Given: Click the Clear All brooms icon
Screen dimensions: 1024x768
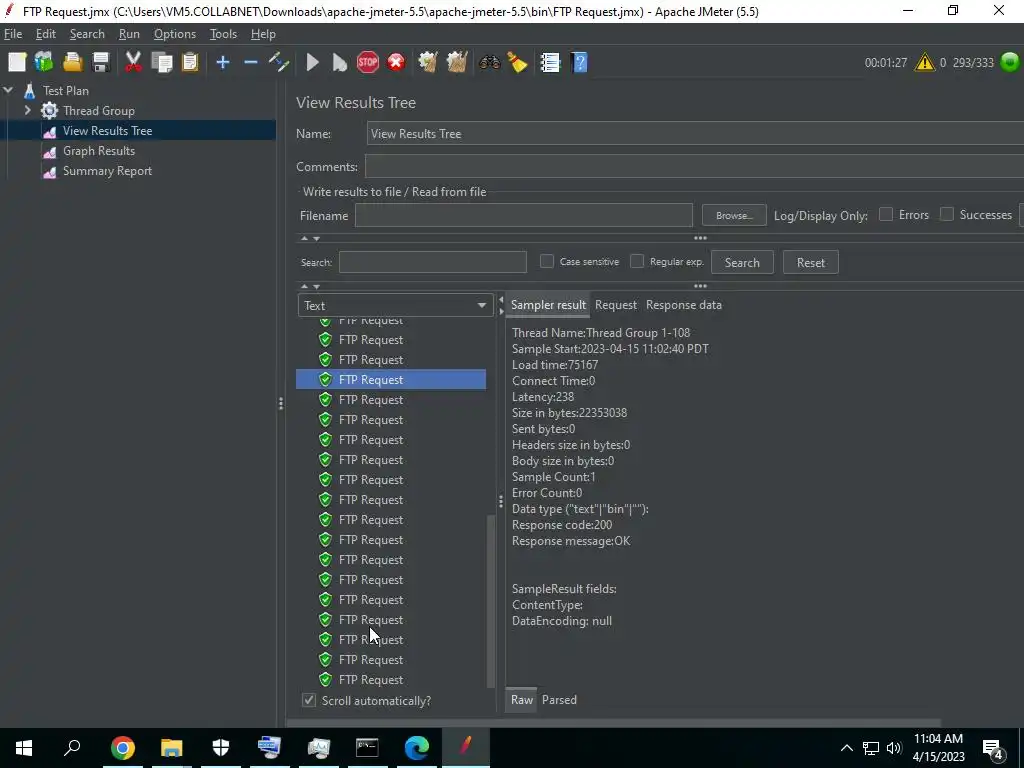Looking at the screenshot, I should 456,63.
